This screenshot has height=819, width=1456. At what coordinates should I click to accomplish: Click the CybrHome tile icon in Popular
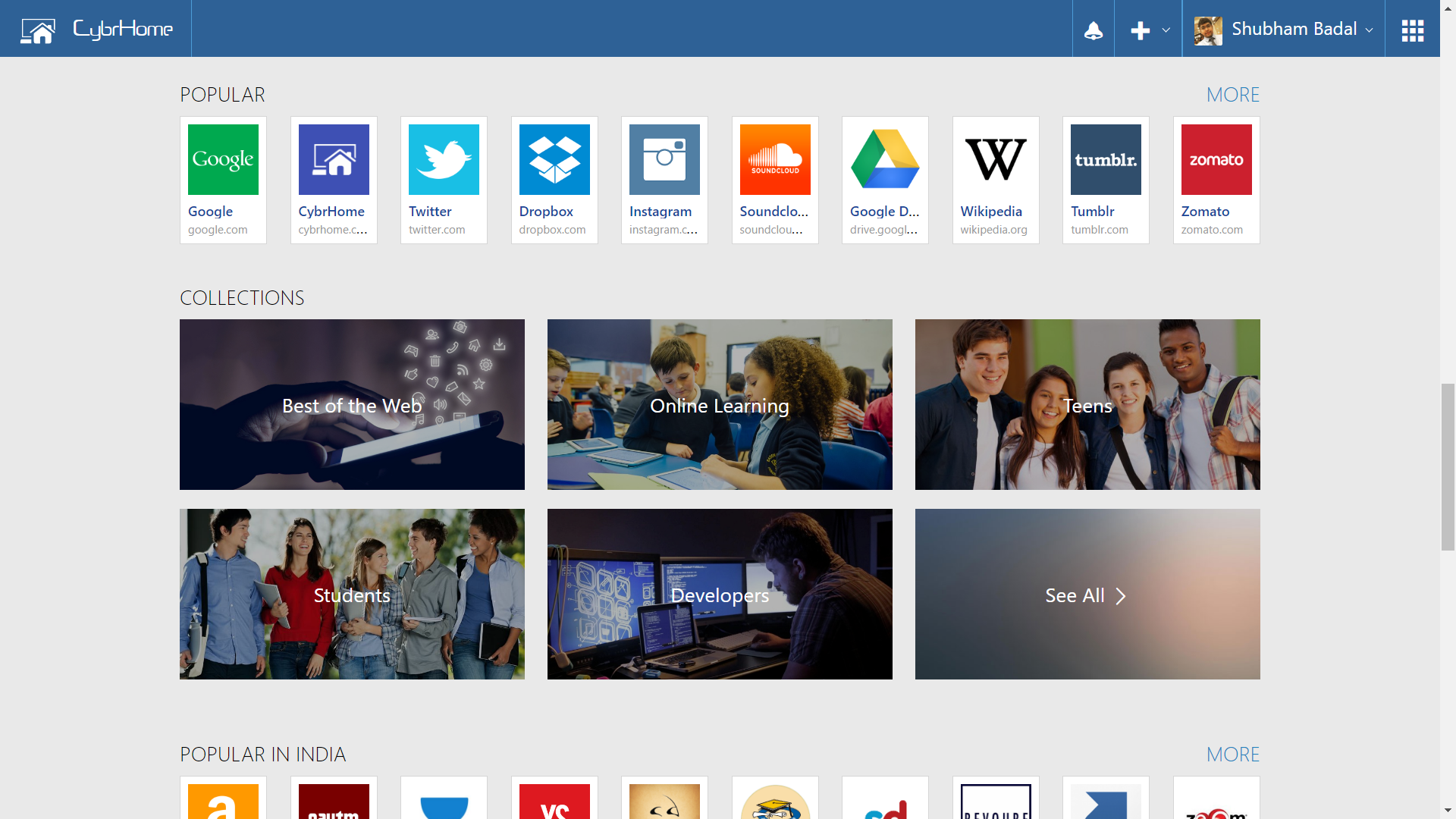(x=334, y=159)
